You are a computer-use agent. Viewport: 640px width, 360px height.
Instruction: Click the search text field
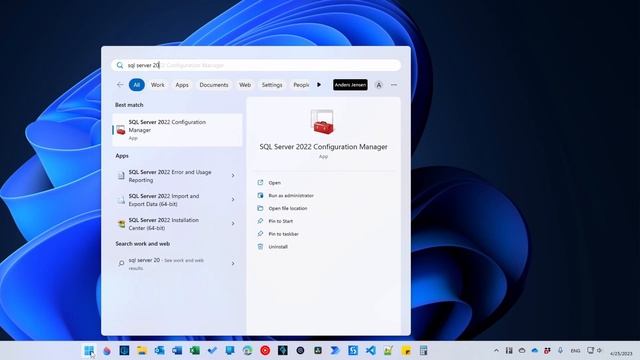256,65
